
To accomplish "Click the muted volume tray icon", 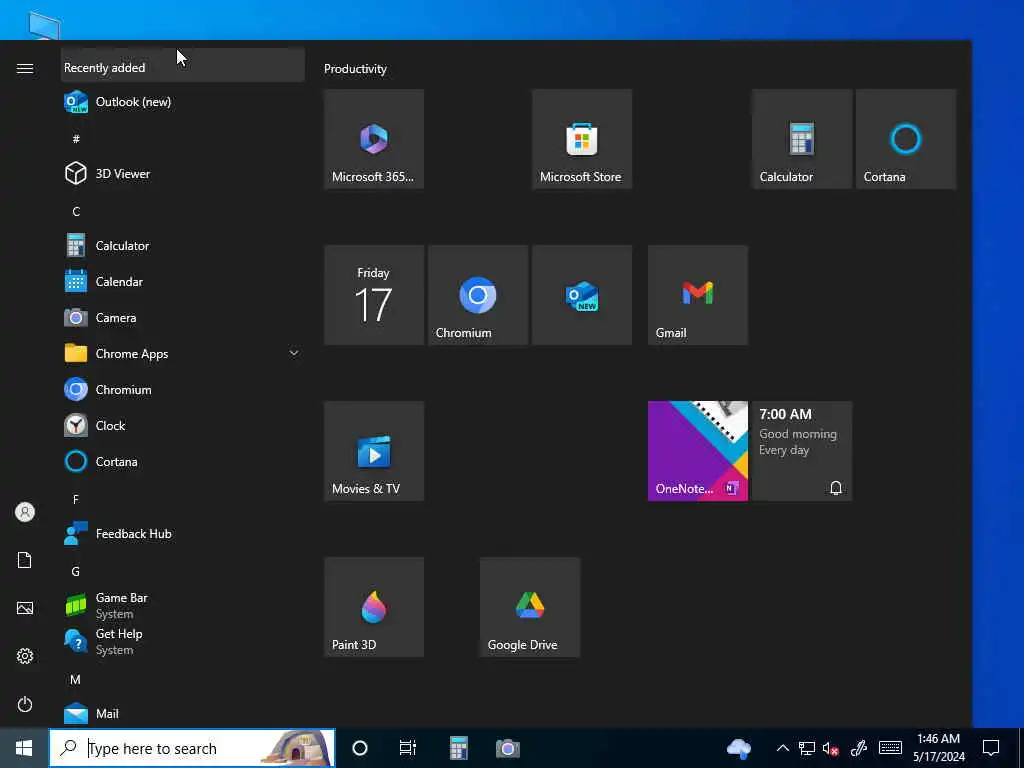I will click(x=831, y=748).
